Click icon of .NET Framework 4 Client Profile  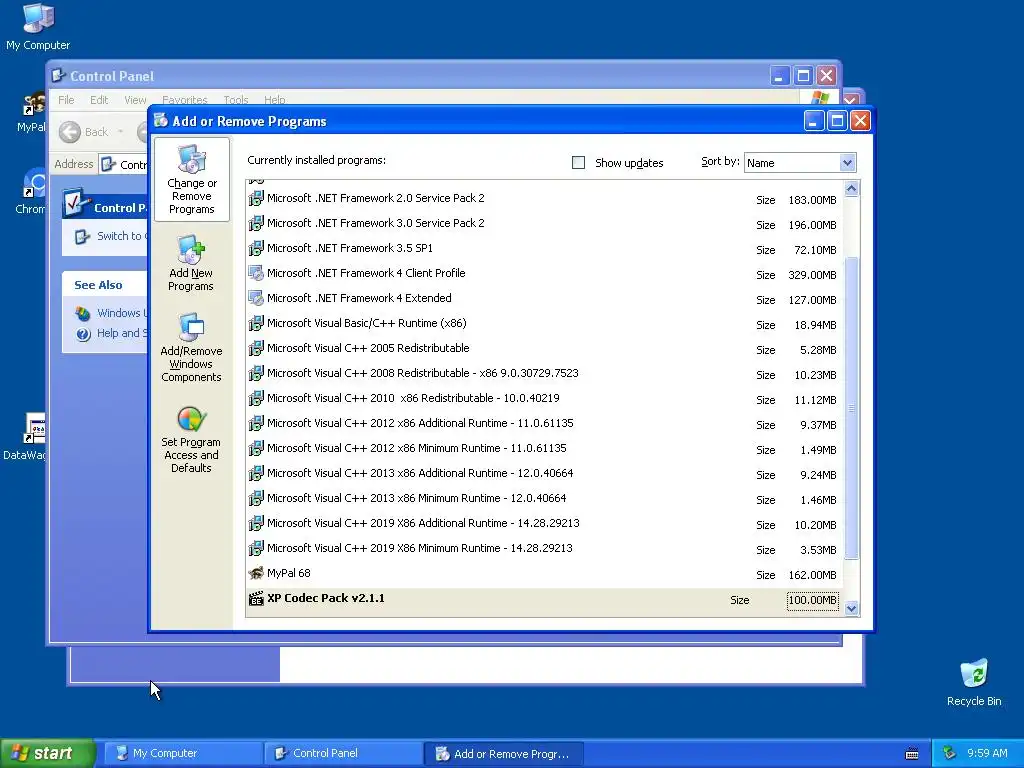(256, 273)
